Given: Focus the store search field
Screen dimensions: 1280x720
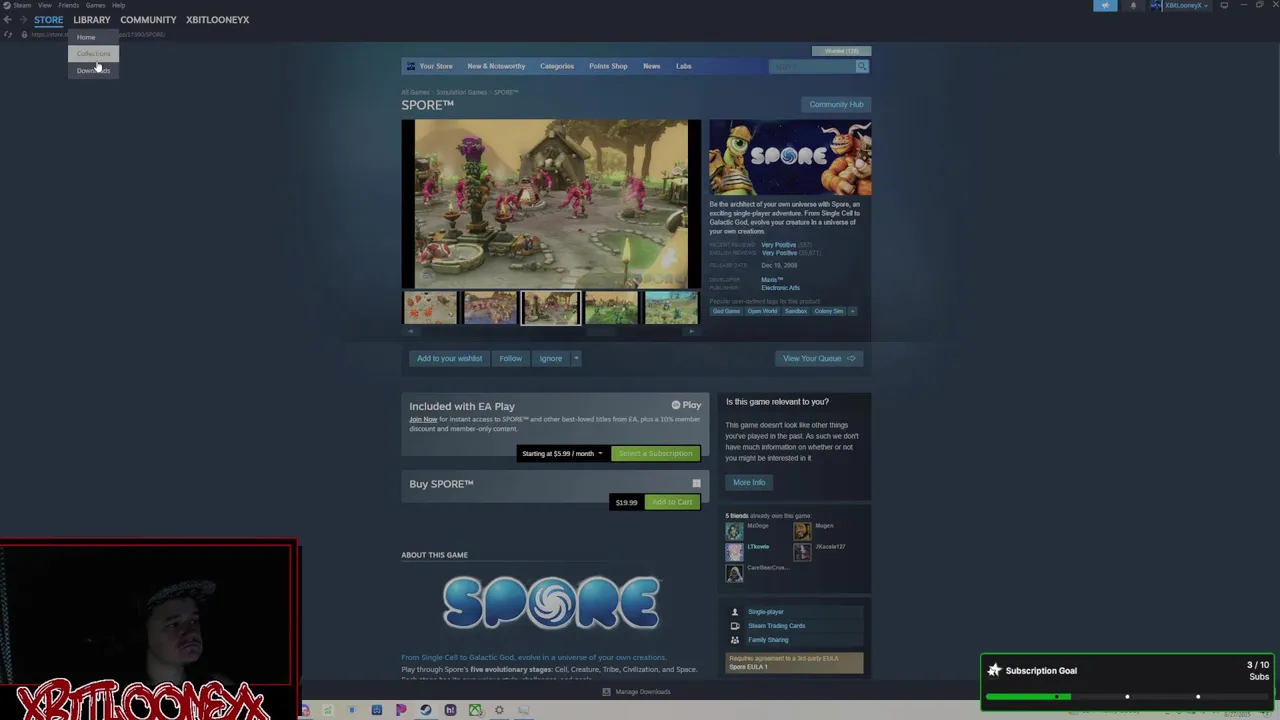Looking at the screenshot, I should tap(813, 66).
